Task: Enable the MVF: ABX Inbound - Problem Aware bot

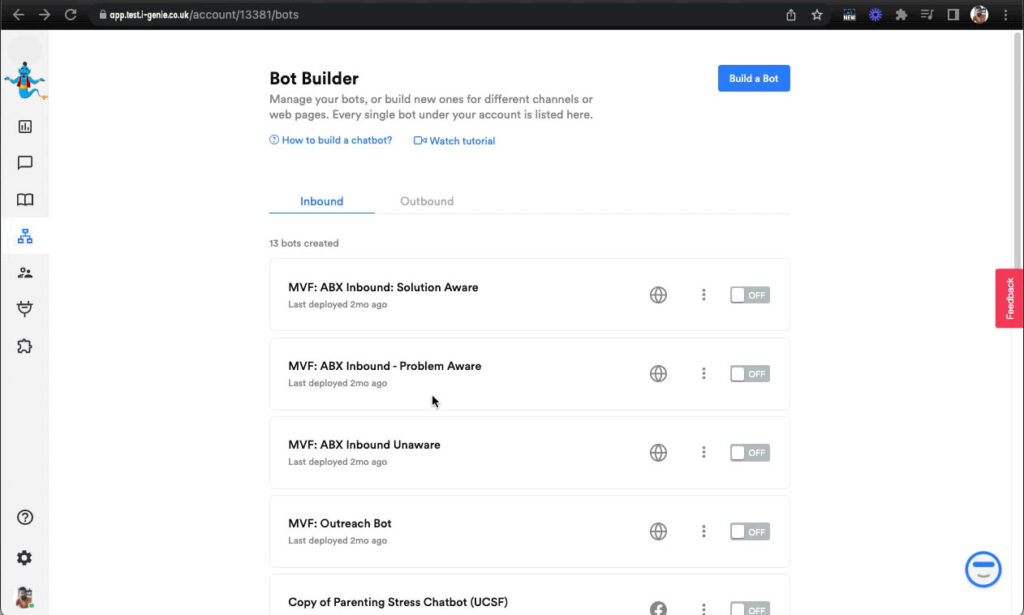Action: pos(749,374)
